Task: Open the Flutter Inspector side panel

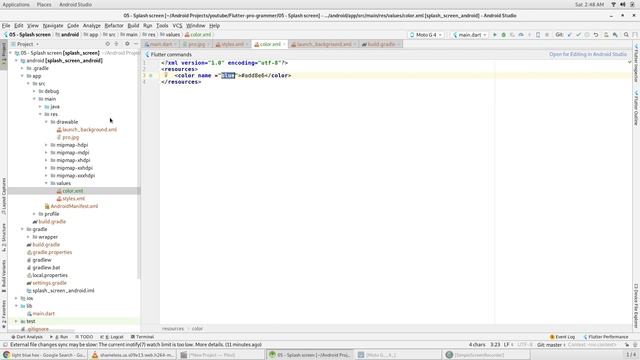Action: tap(636, 63)
